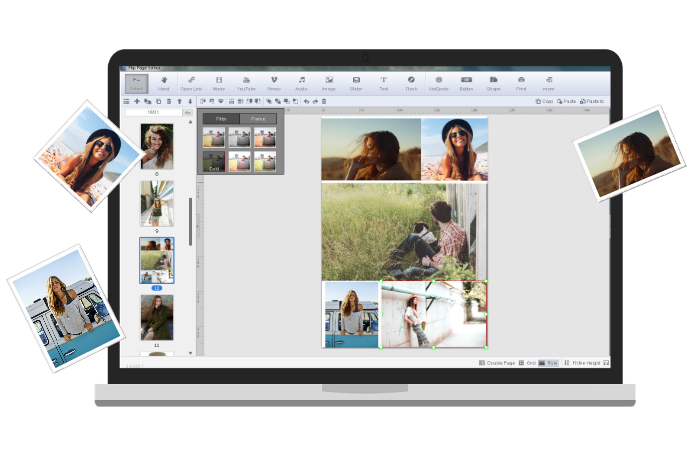Viewport: 700px width, 451px height.
Task: Select the Shape tool
Action: (x=493, y=82)
